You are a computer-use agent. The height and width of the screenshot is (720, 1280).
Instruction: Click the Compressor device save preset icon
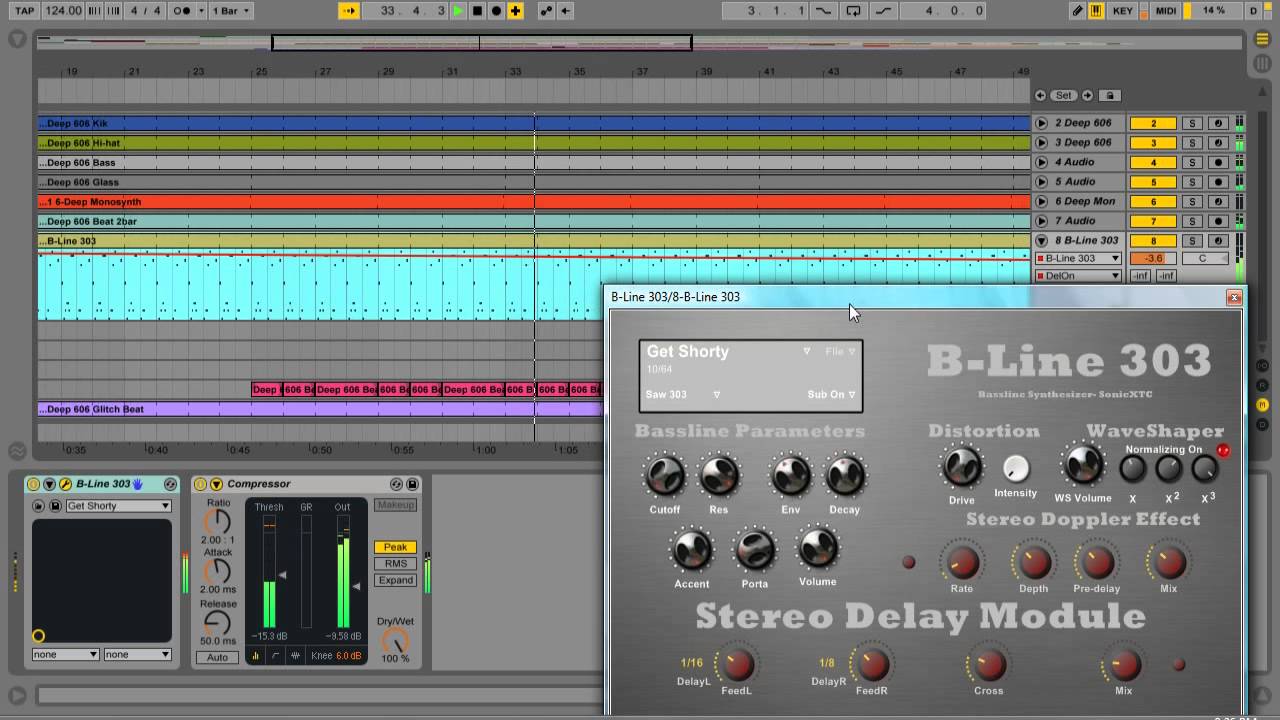coord(412,484)
